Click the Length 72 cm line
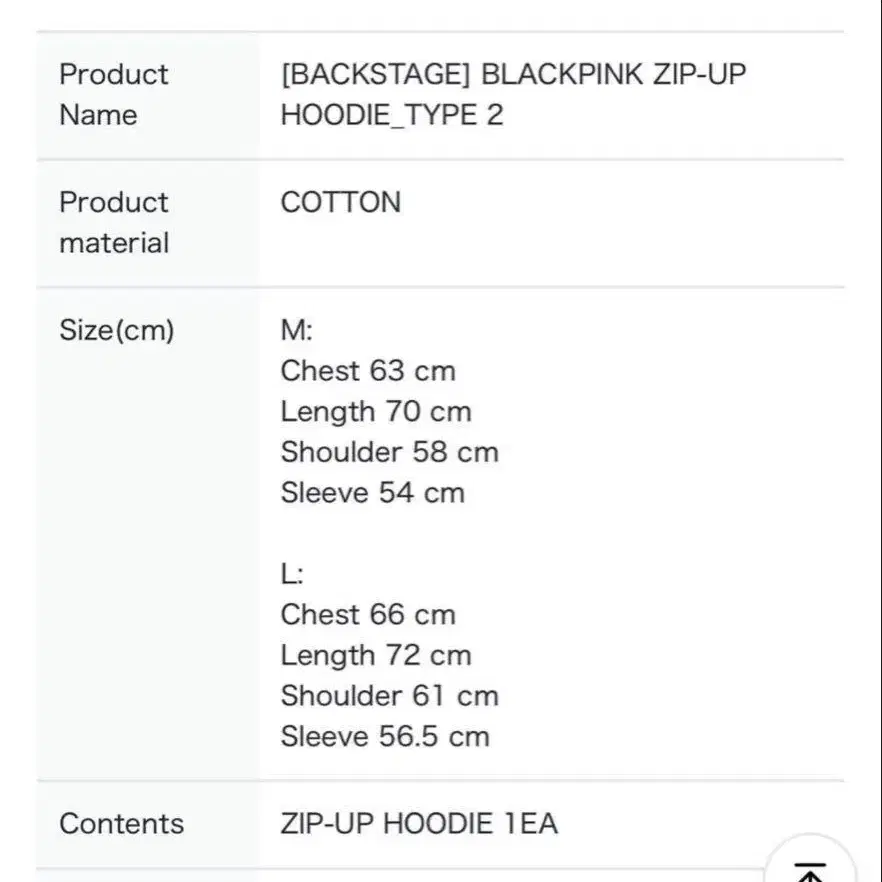This screenshot has width=882, height=882. 376,655
